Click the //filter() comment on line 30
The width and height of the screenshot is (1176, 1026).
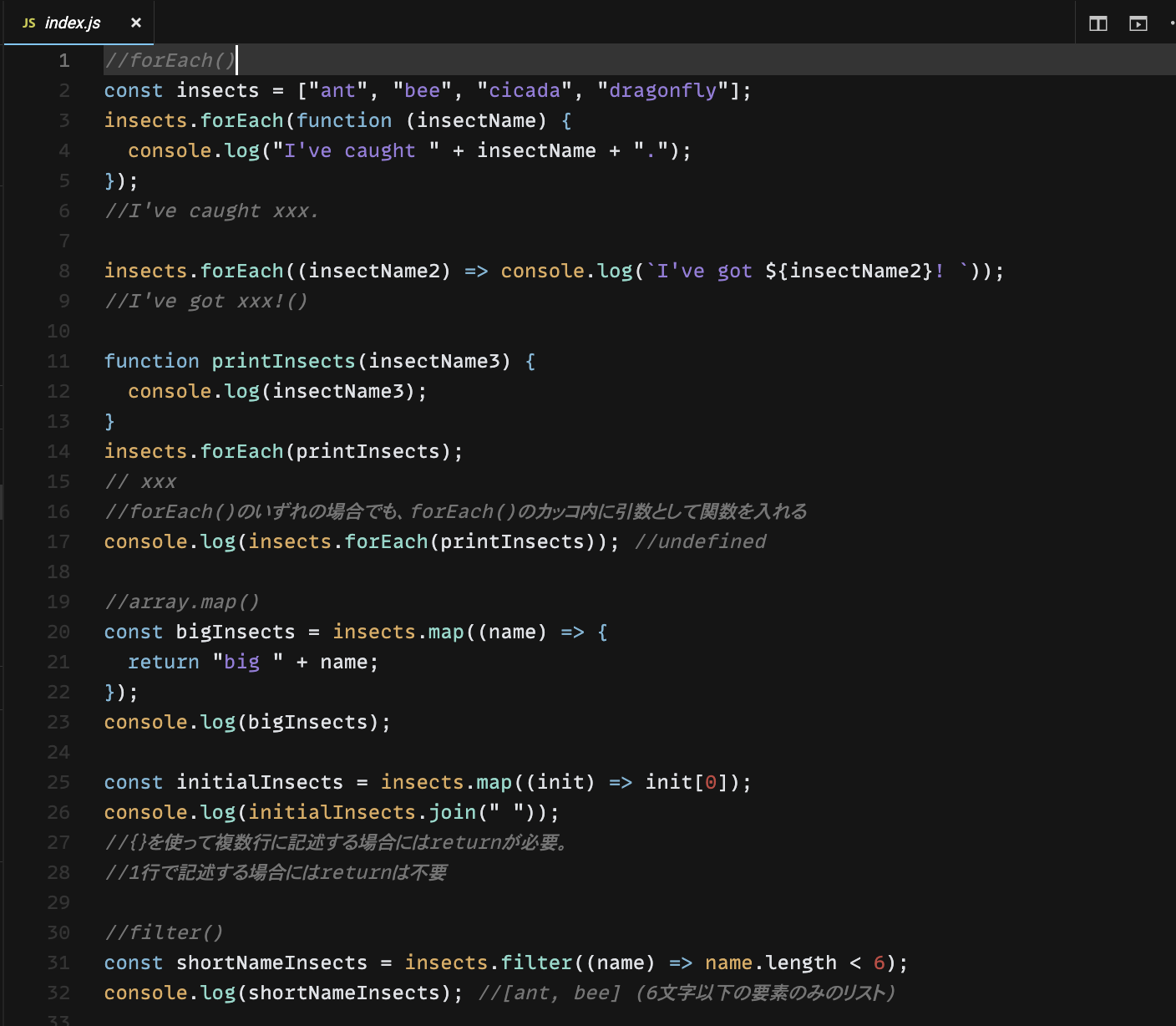point(164,932)
